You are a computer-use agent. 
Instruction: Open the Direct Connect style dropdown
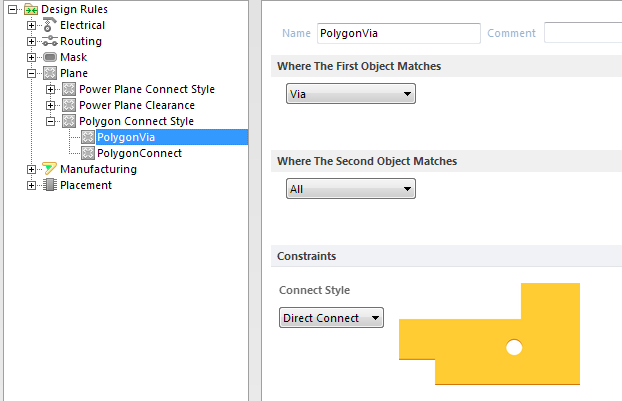point(331,318)
